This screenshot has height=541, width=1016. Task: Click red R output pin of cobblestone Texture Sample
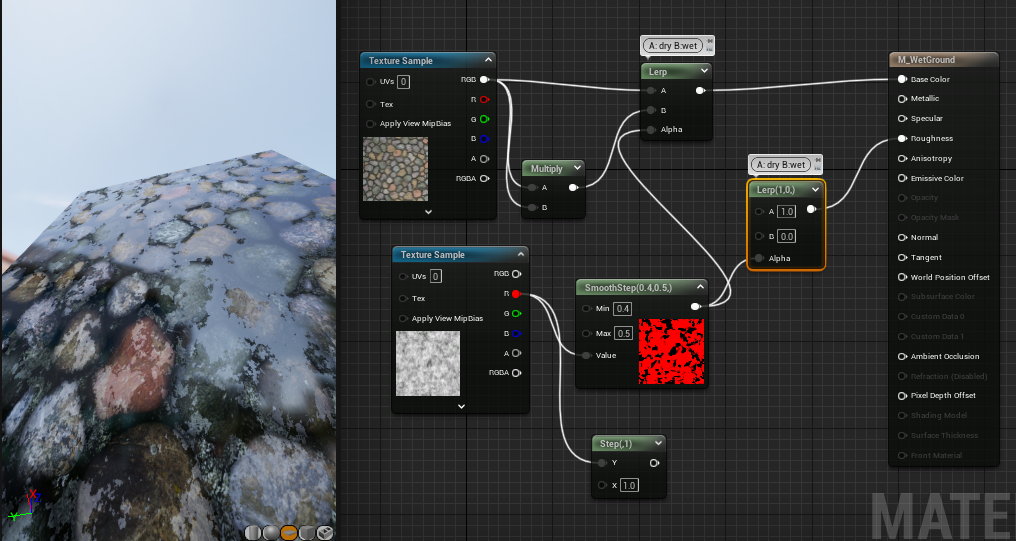coord(484,100)
